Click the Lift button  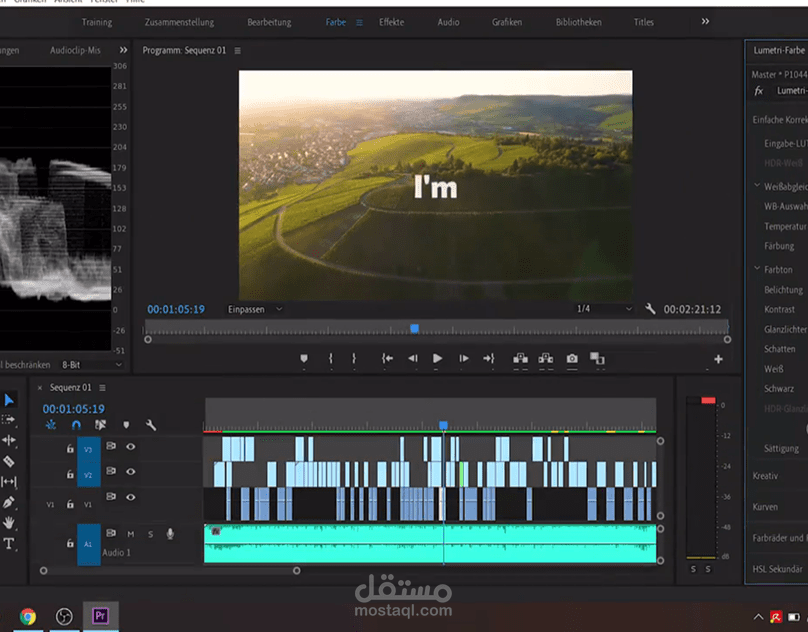pyautogui.click(x=520, y=358)
